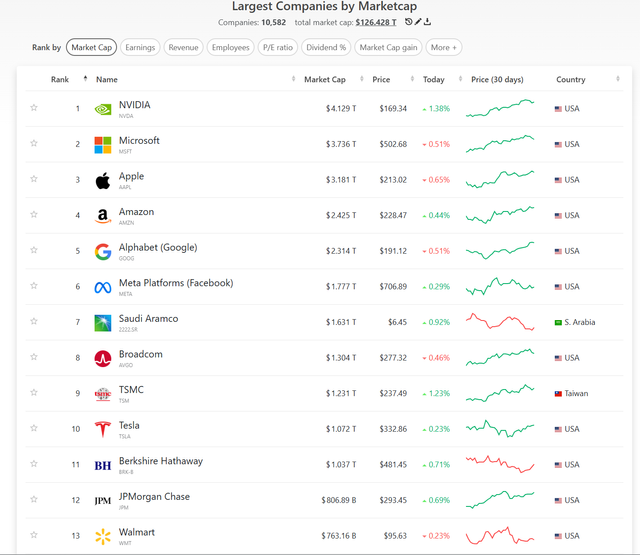640x555 pixels.
Task: Click the Berkshire Hathaway BH logo
Action: (x=102, y=465)
